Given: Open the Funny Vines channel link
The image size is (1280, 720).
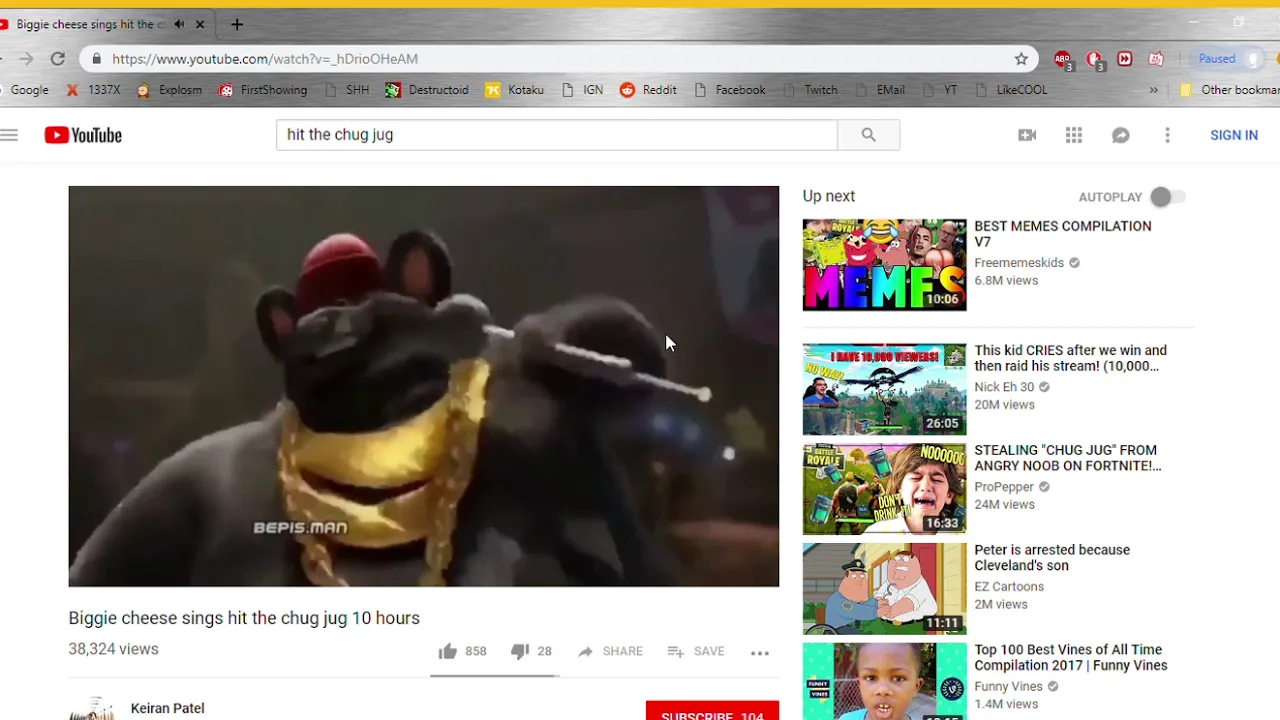Looking at the screenshot, I should (1008, 687).
